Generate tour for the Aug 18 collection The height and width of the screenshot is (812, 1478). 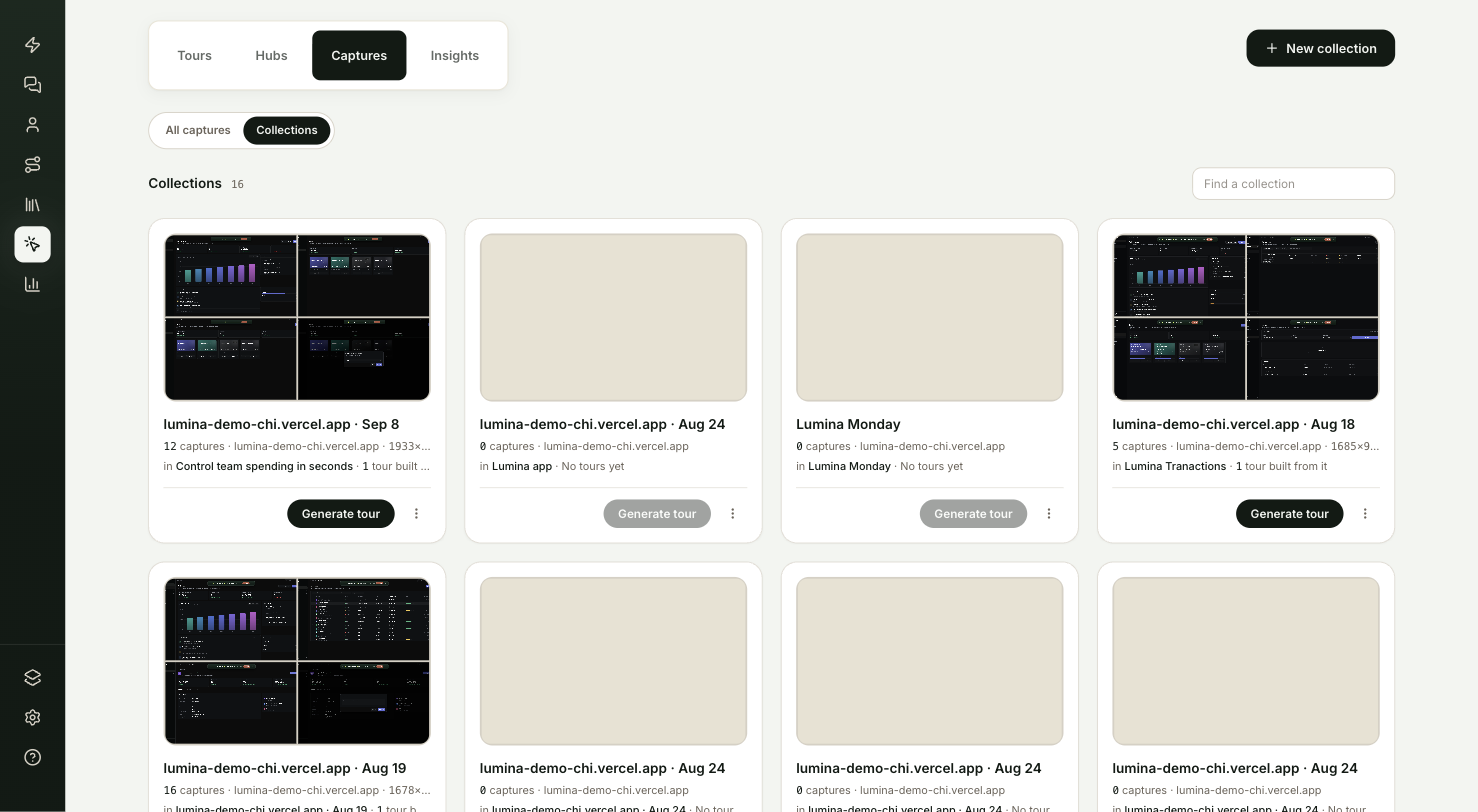pos(1289,514)
